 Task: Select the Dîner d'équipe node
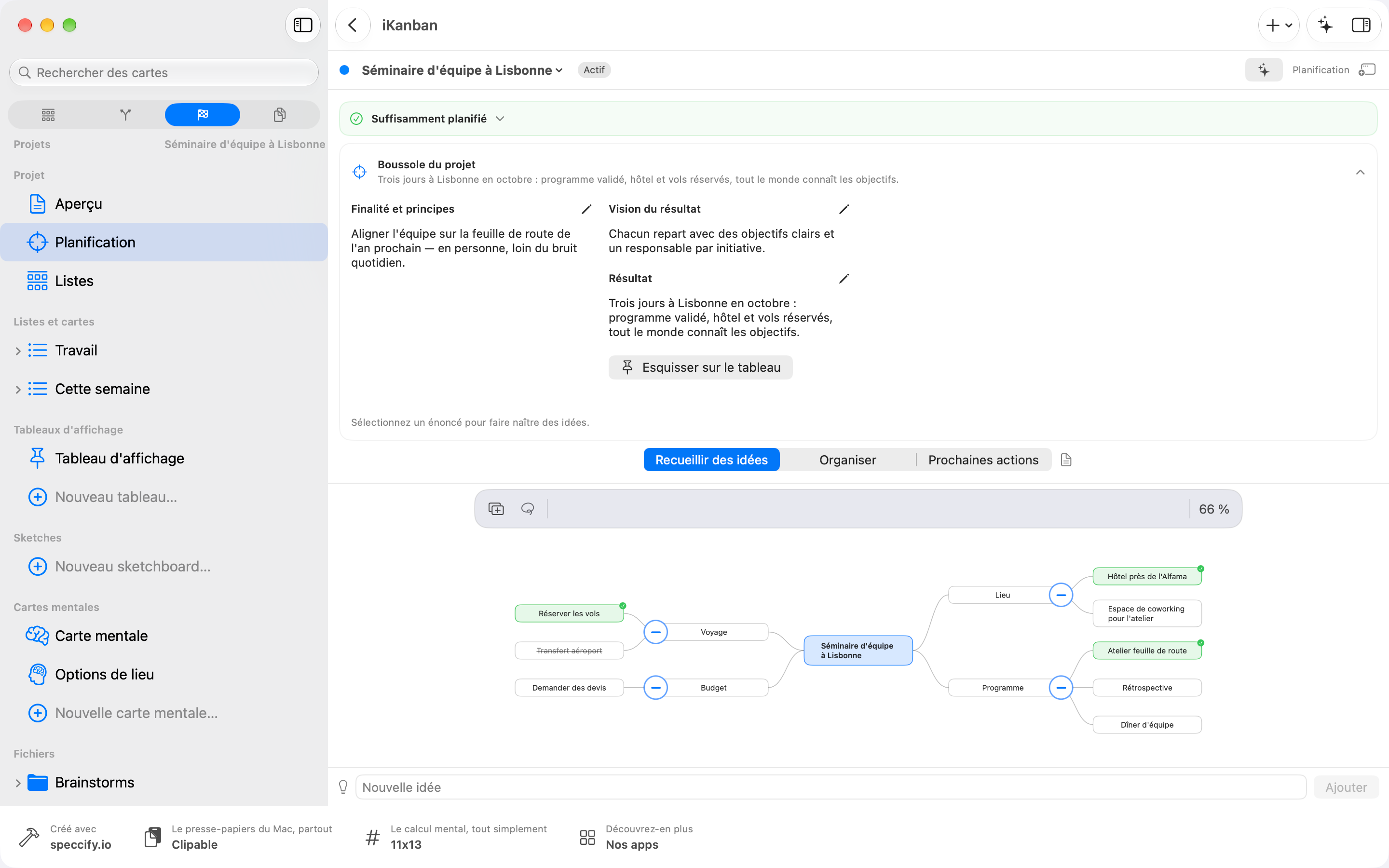[x=1147, y=724]
